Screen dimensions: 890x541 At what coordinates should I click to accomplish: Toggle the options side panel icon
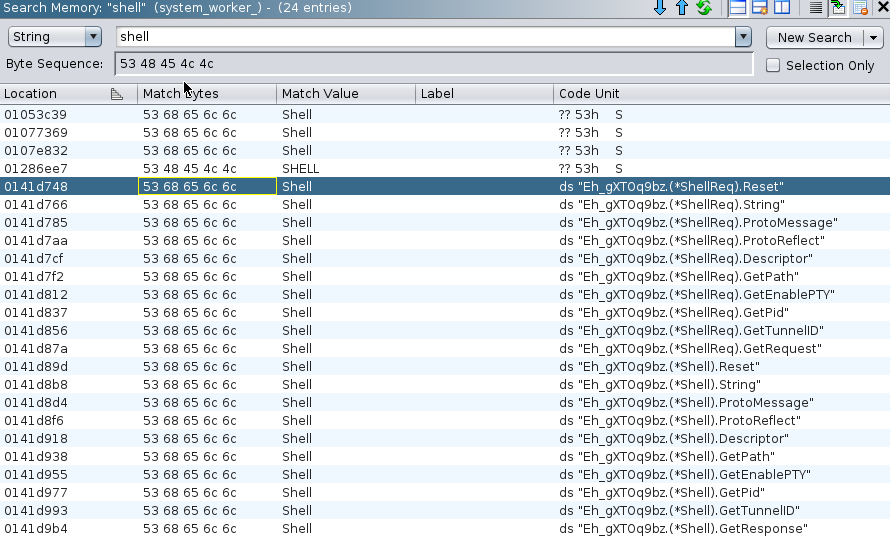point(782,7)
